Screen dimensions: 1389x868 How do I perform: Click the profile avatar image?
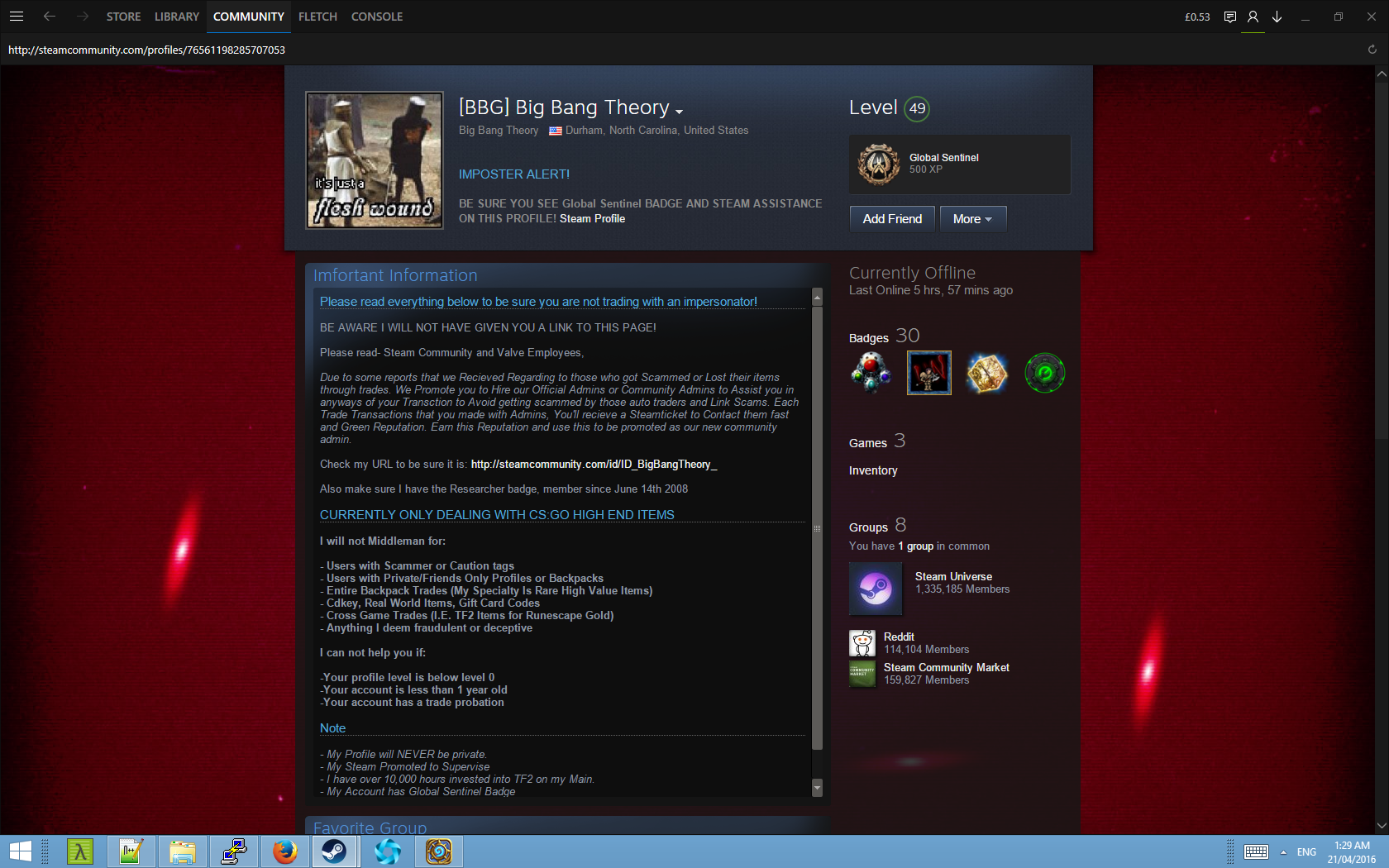tap(375, 160)
